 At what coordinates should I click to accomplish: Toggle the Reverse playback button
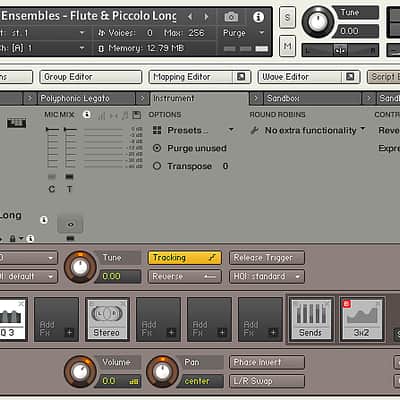[x=185, y=276]
